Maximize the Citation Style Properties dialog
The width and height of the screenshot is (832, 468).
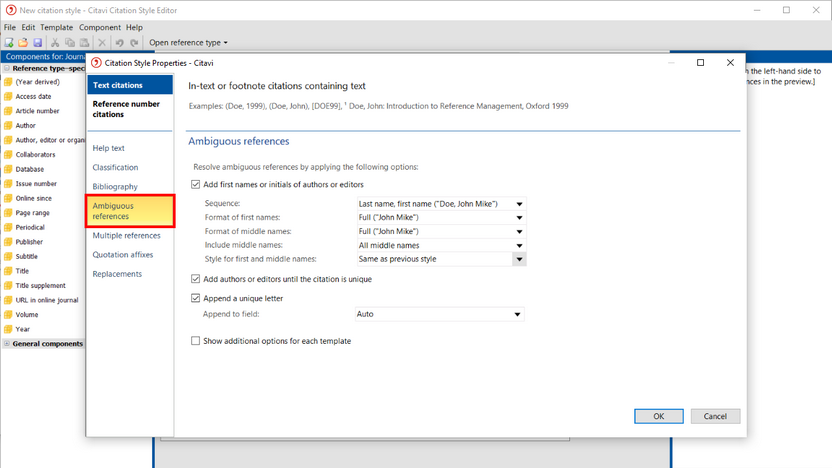click(700, 63)
